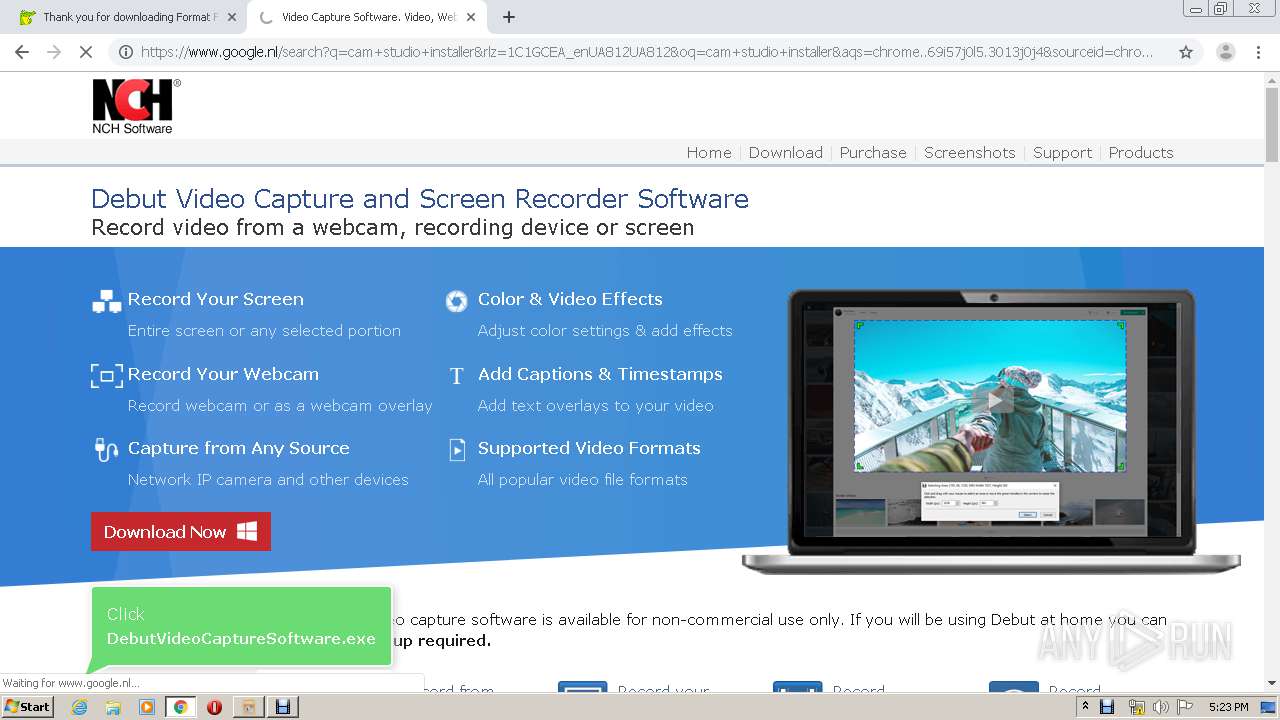Open Internet Explorer from the taskbar
Screen dimensions: 1280x720
click(79, 707)
